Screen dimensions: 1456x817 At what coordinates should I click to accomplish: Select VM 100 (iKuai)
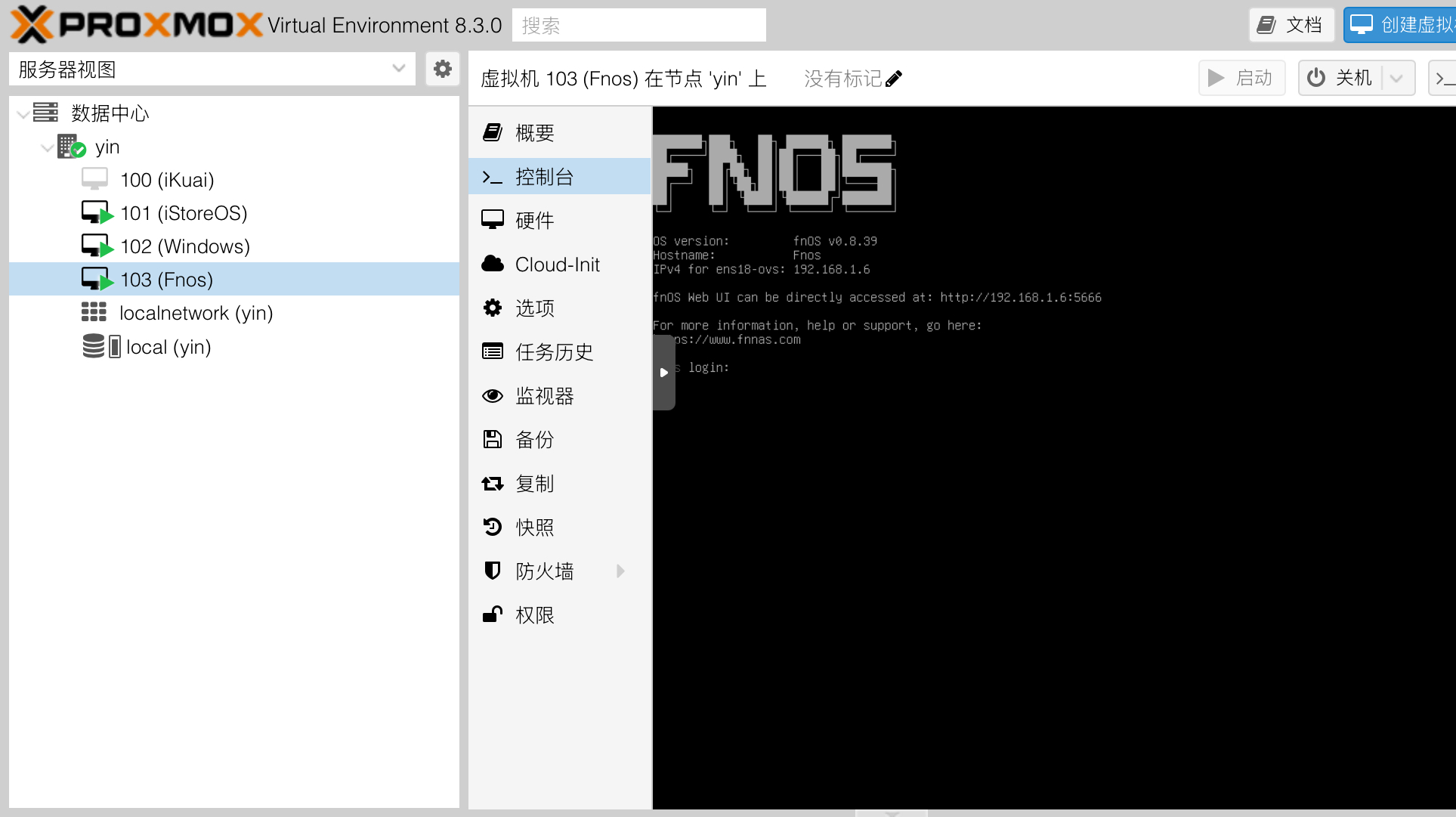(x=234, y=180)
